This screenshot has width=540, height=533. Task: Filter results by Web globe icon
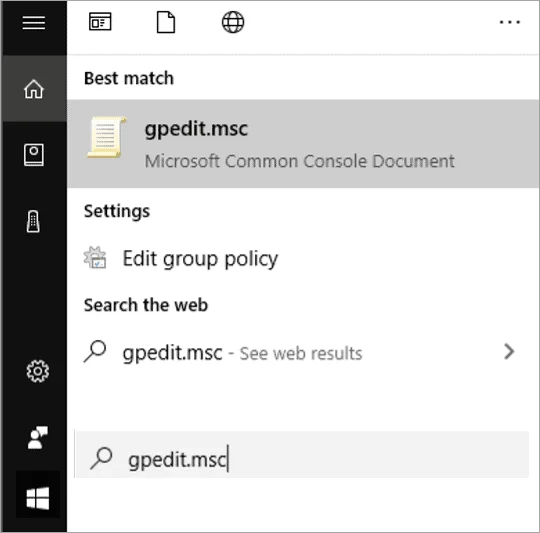[233, 22]
